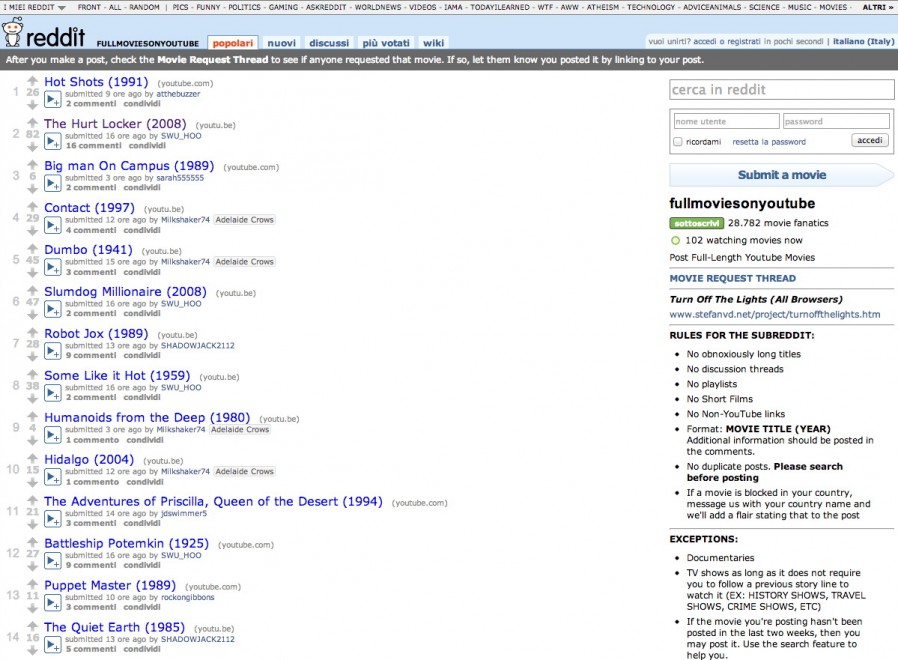Expand video preview for The Hurt Locker
Viewport: 898px width, 660px height.
pyautogui.click(x=53, y=142)
